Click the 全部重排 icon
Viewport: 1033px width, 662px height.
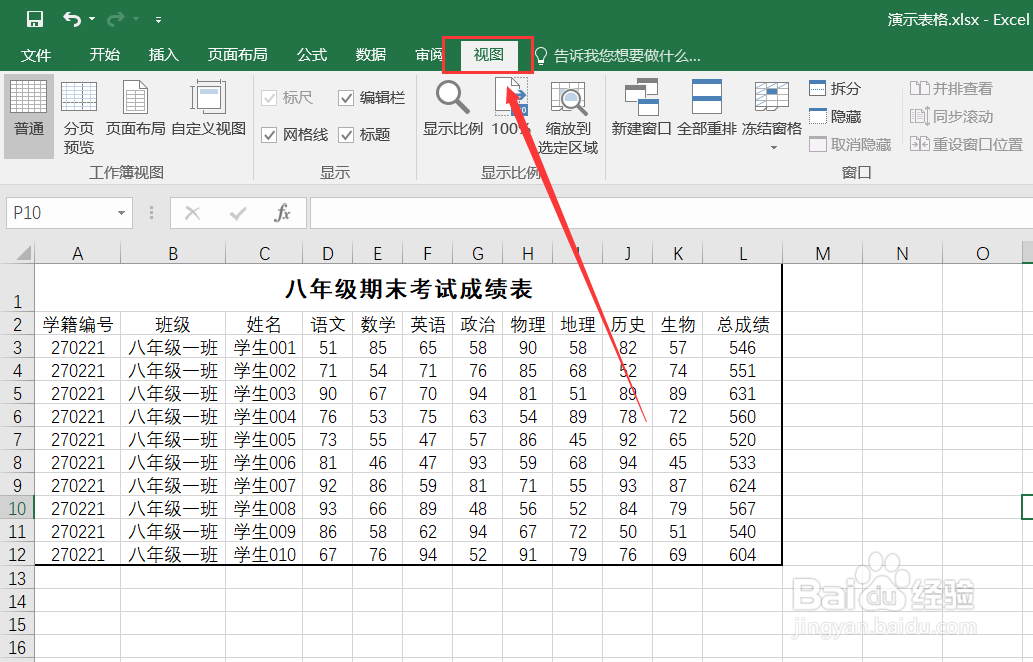706,109
